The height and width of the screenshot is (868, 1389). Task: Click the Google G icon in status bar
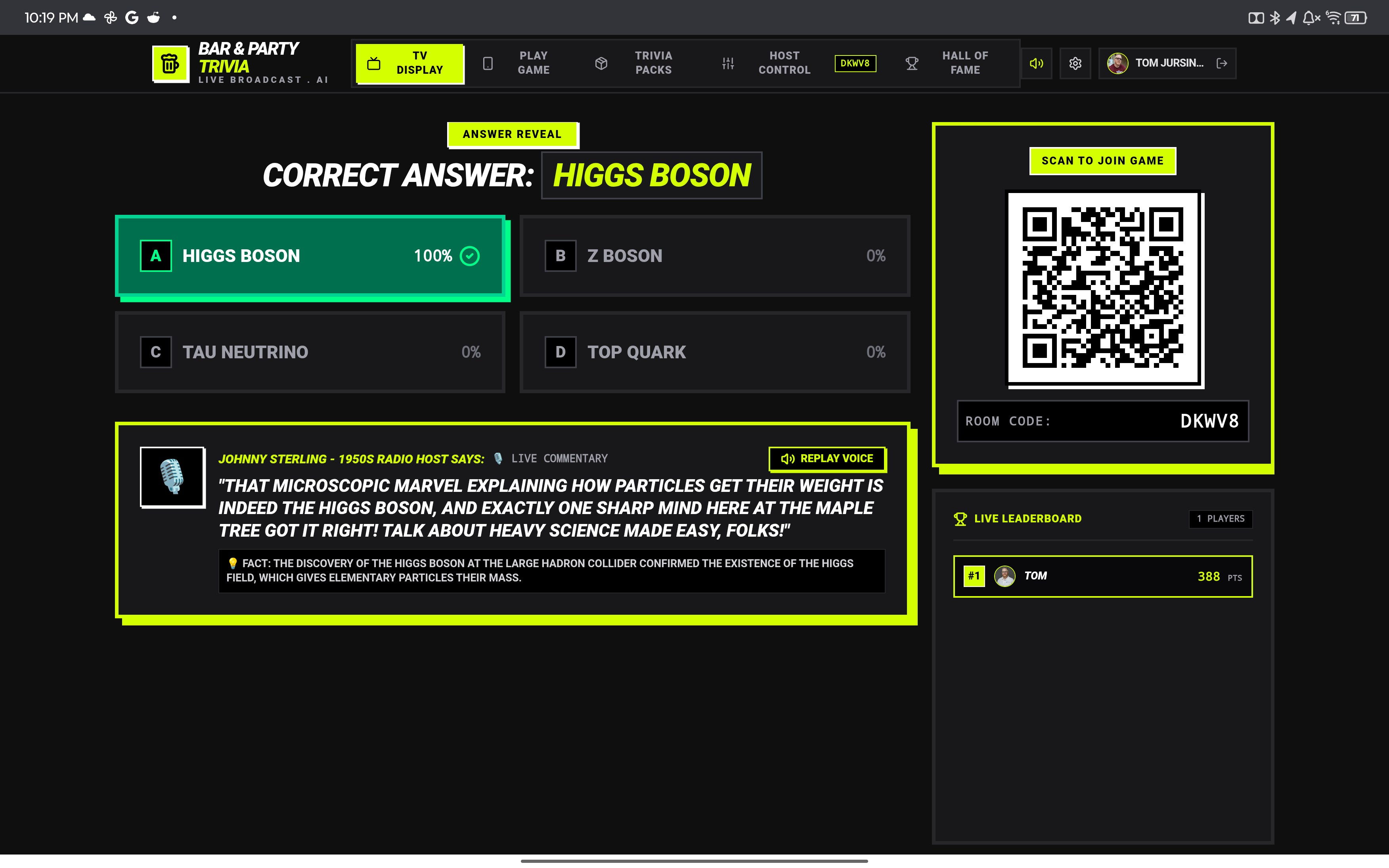(x=132, y=18)
